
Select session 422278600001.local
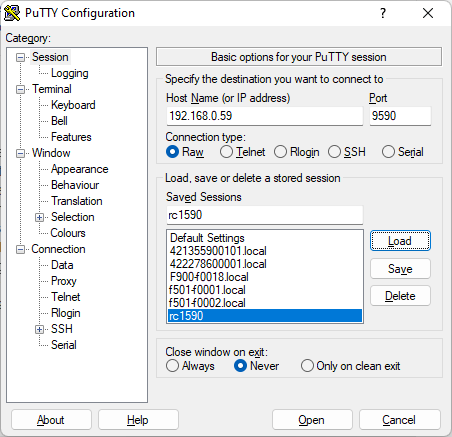tap(265, 264)
